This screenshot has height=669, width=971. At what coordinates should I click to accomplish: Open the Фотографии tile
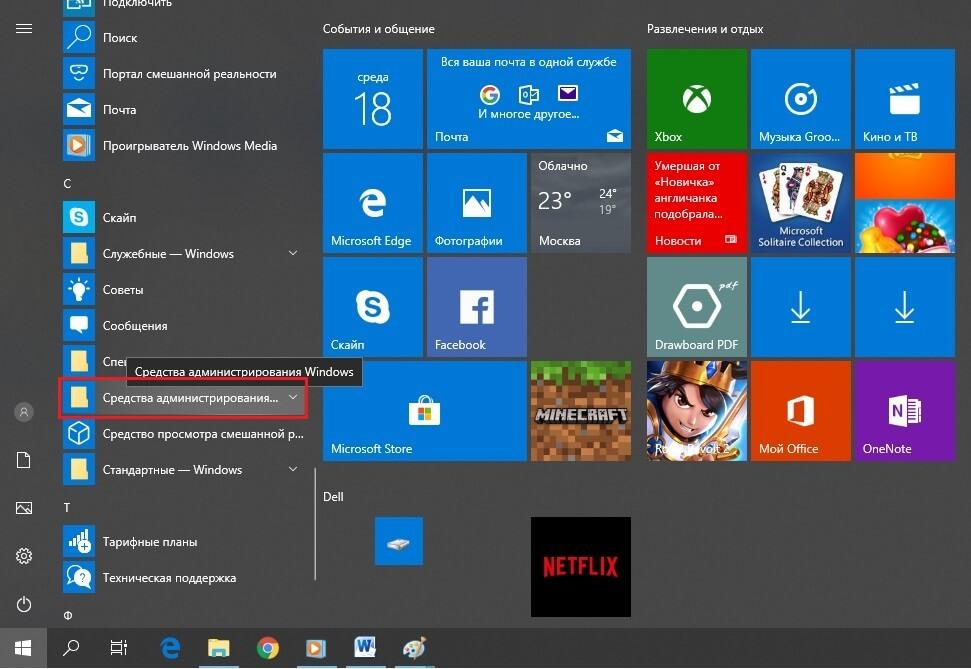pyautogui.click(x=477, y=203)
